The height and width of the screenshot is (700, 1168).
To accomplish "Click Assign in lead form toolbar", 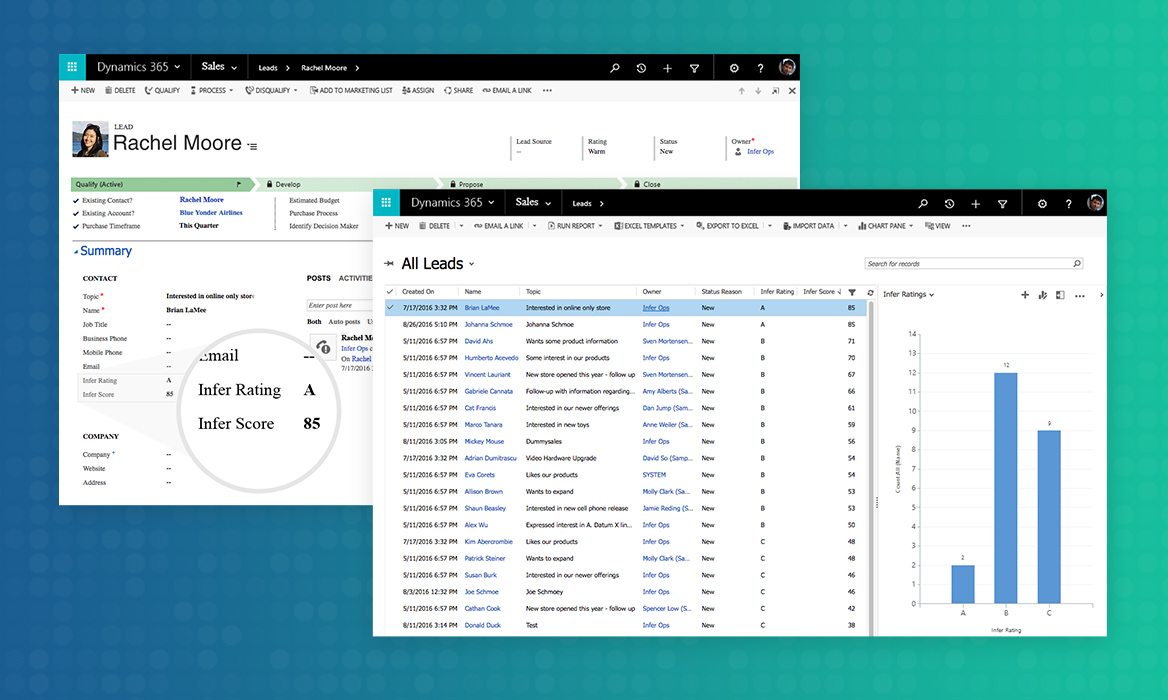I will coord(418,91).
